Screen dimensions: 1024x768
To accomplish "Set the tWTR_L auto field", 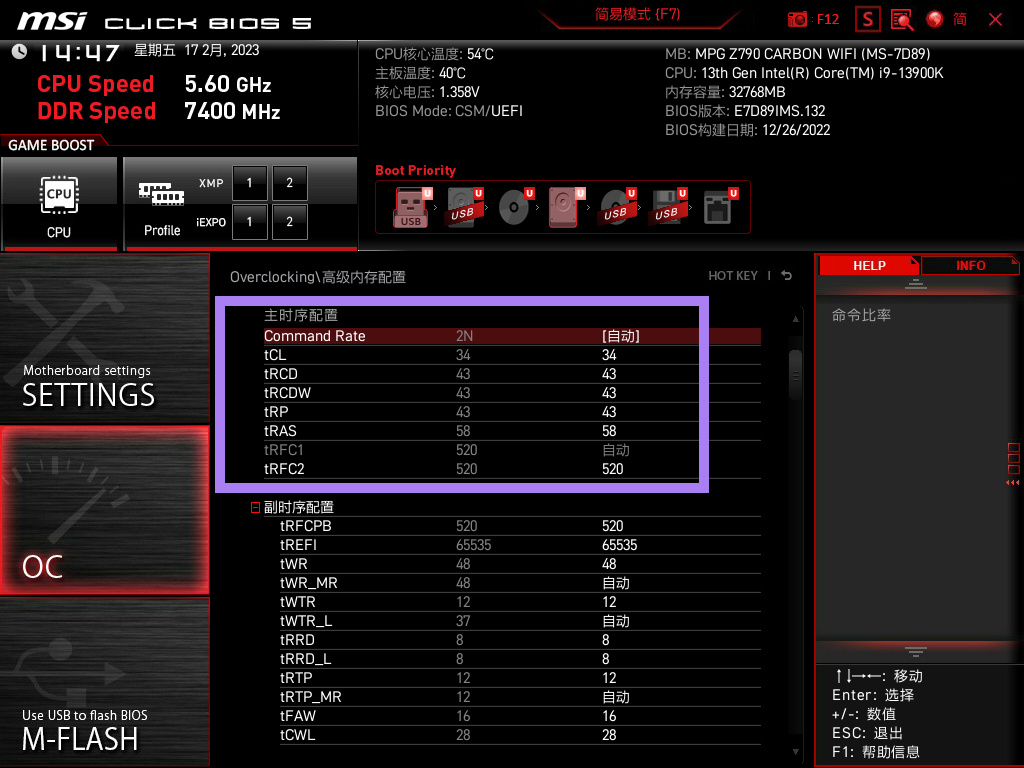I will pos(615,621).
